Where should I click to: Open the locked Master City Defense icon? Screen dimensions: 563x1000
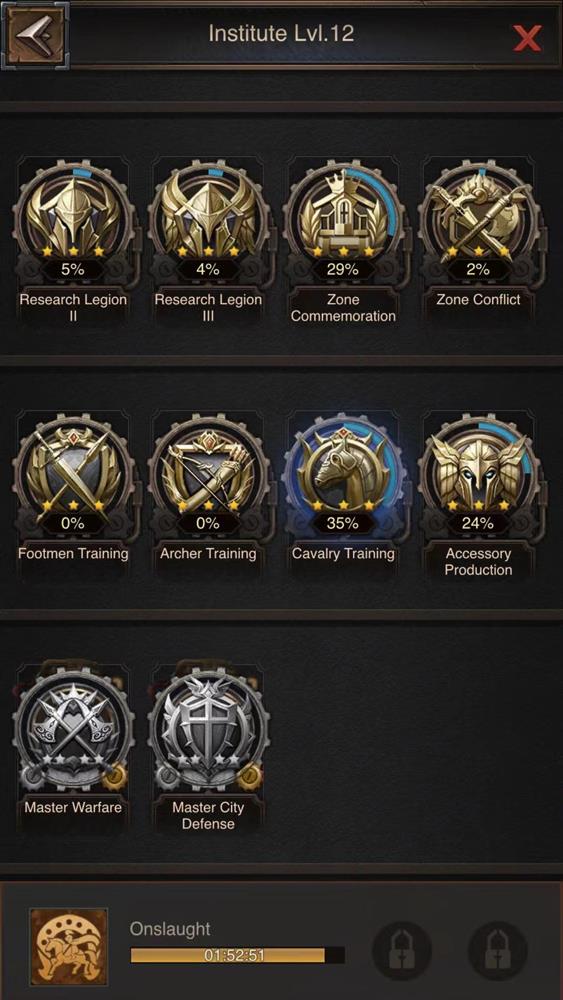pos(208,728)
